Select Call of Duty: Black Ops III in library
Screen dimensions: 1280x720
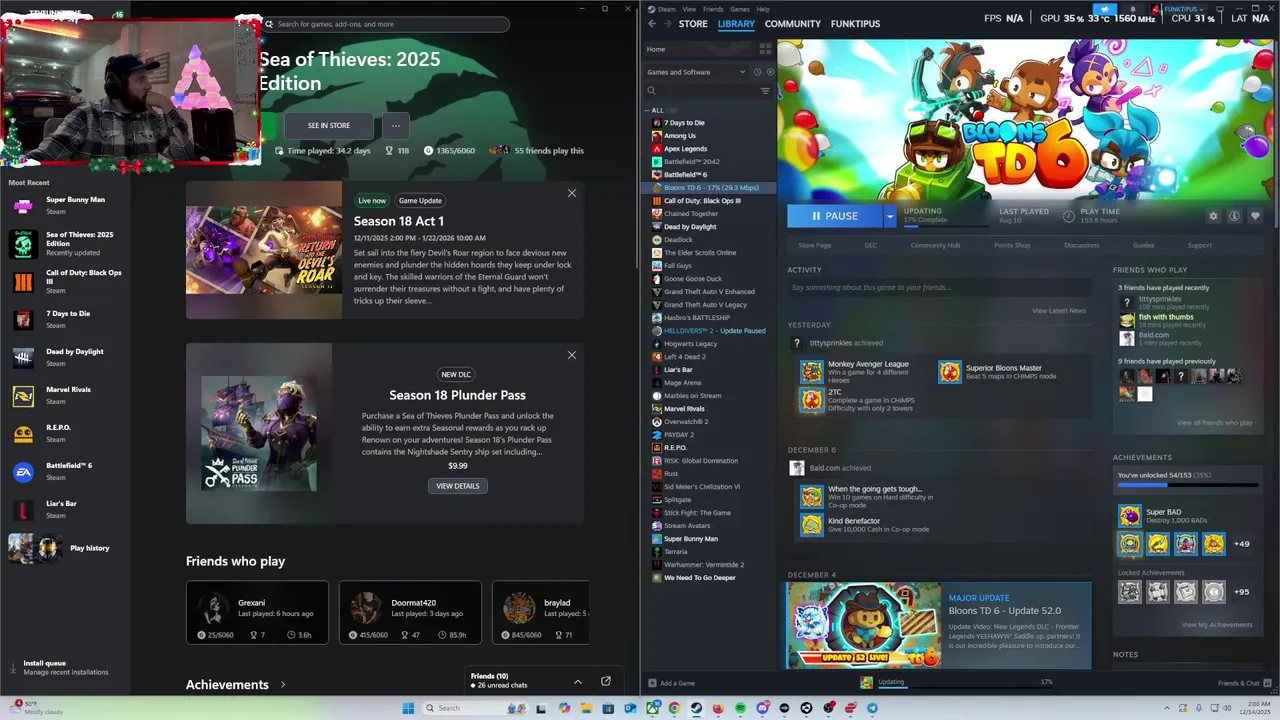pos(702,200)
